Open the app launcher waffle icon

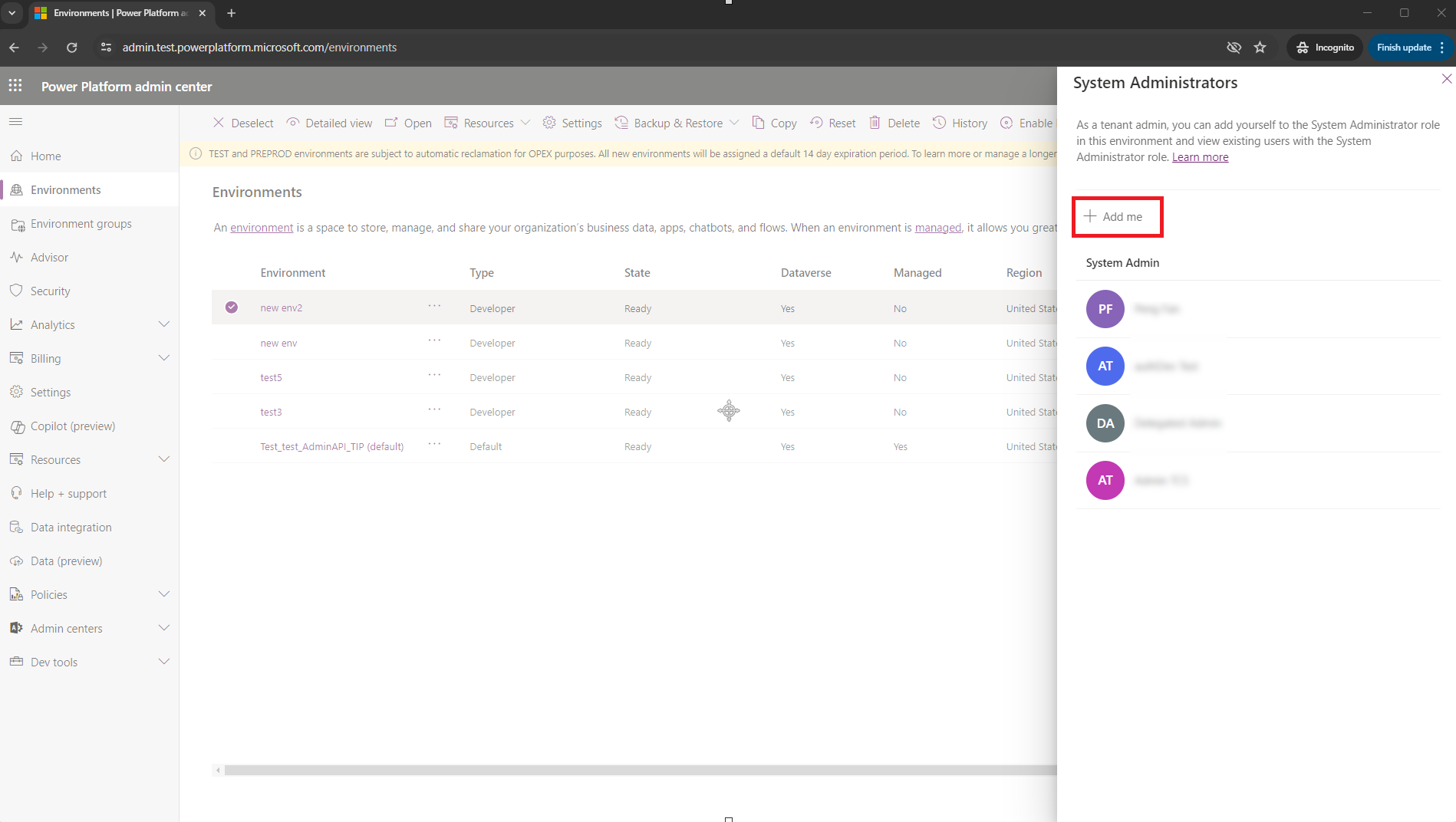pyautogui.click(x=15, y=86)
